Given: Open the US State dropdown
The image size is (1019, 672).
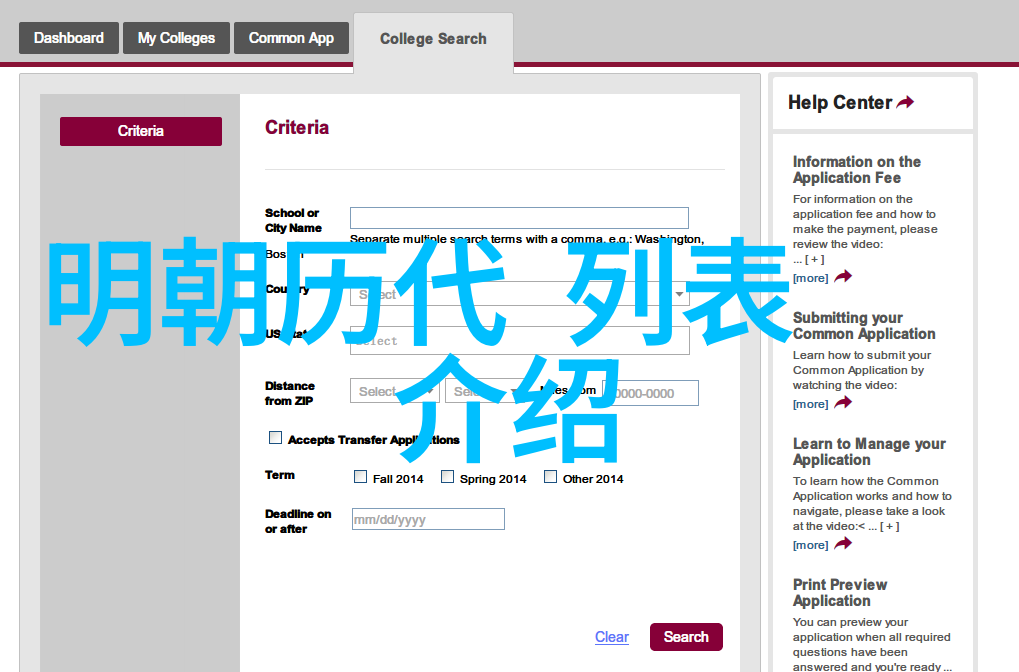Looking at the screenshot, I should point(519,341).
